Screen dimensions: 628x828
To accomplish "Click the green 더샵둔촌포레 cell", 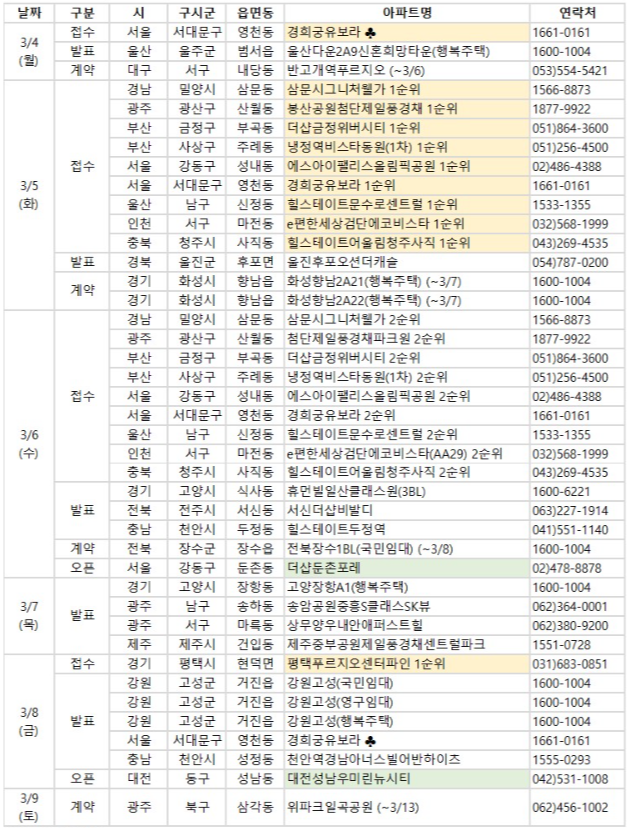I will 407,568.
